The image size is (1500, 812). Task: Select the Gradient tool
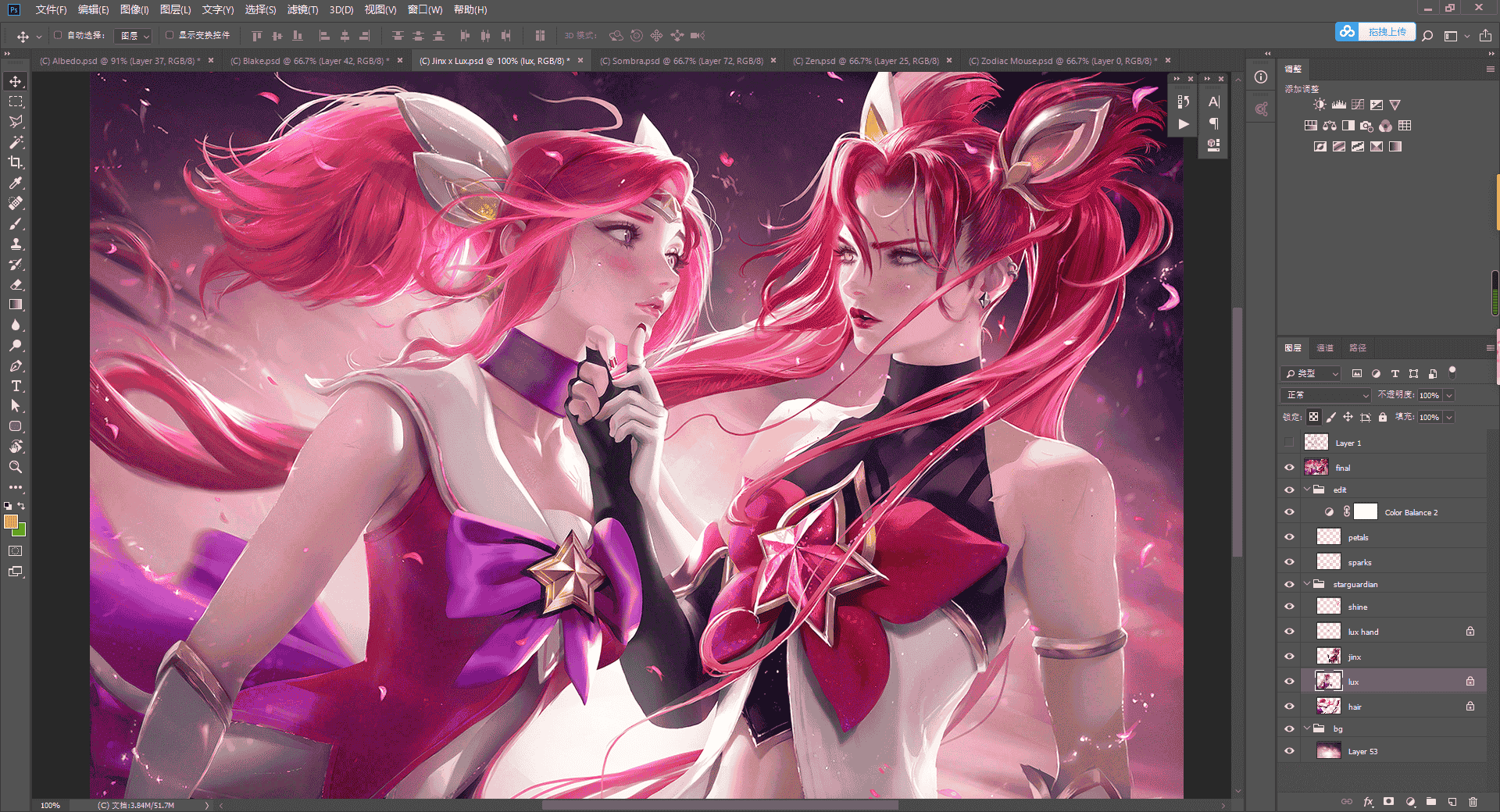coord(16,304)
